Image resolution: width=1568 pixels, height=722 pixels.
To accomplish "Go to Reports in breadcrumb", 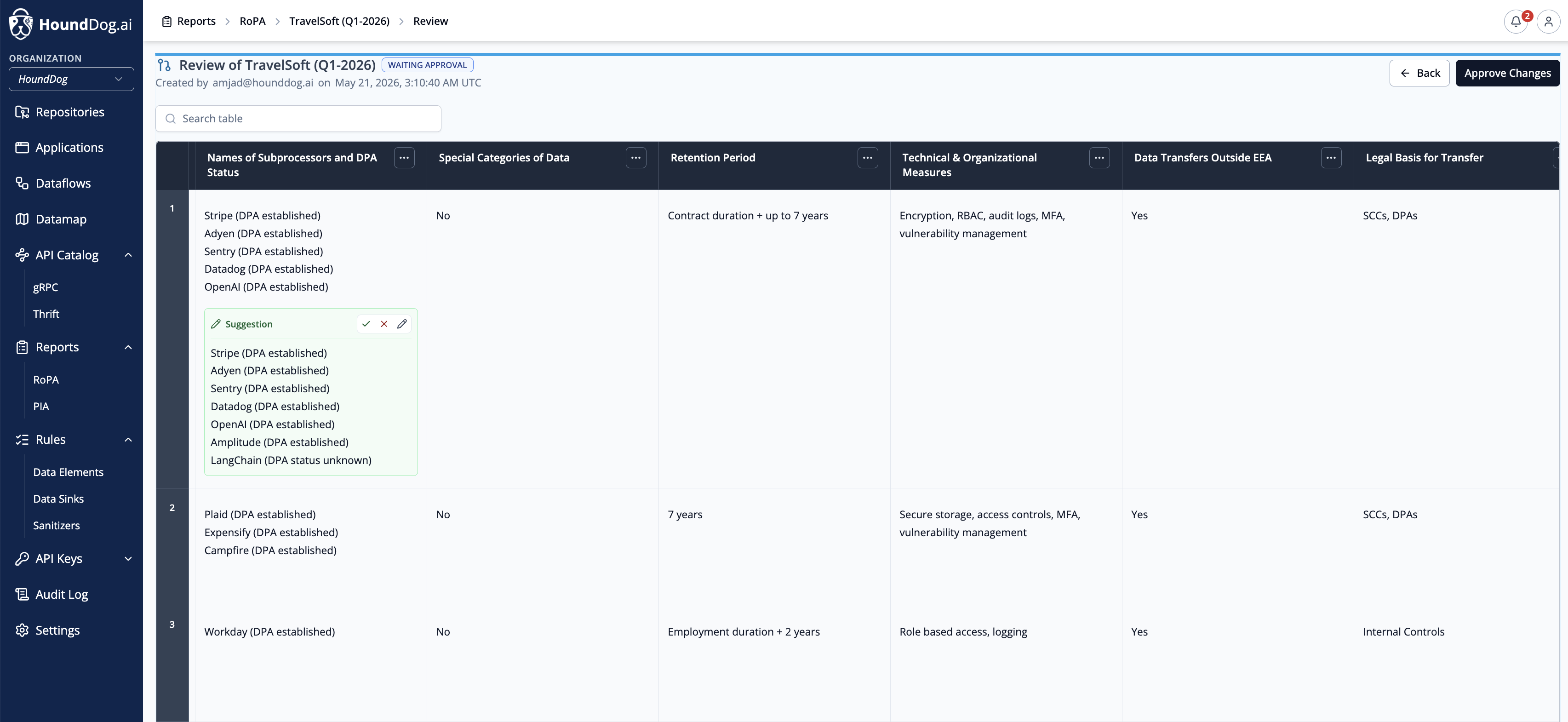I will coord(196,21).
